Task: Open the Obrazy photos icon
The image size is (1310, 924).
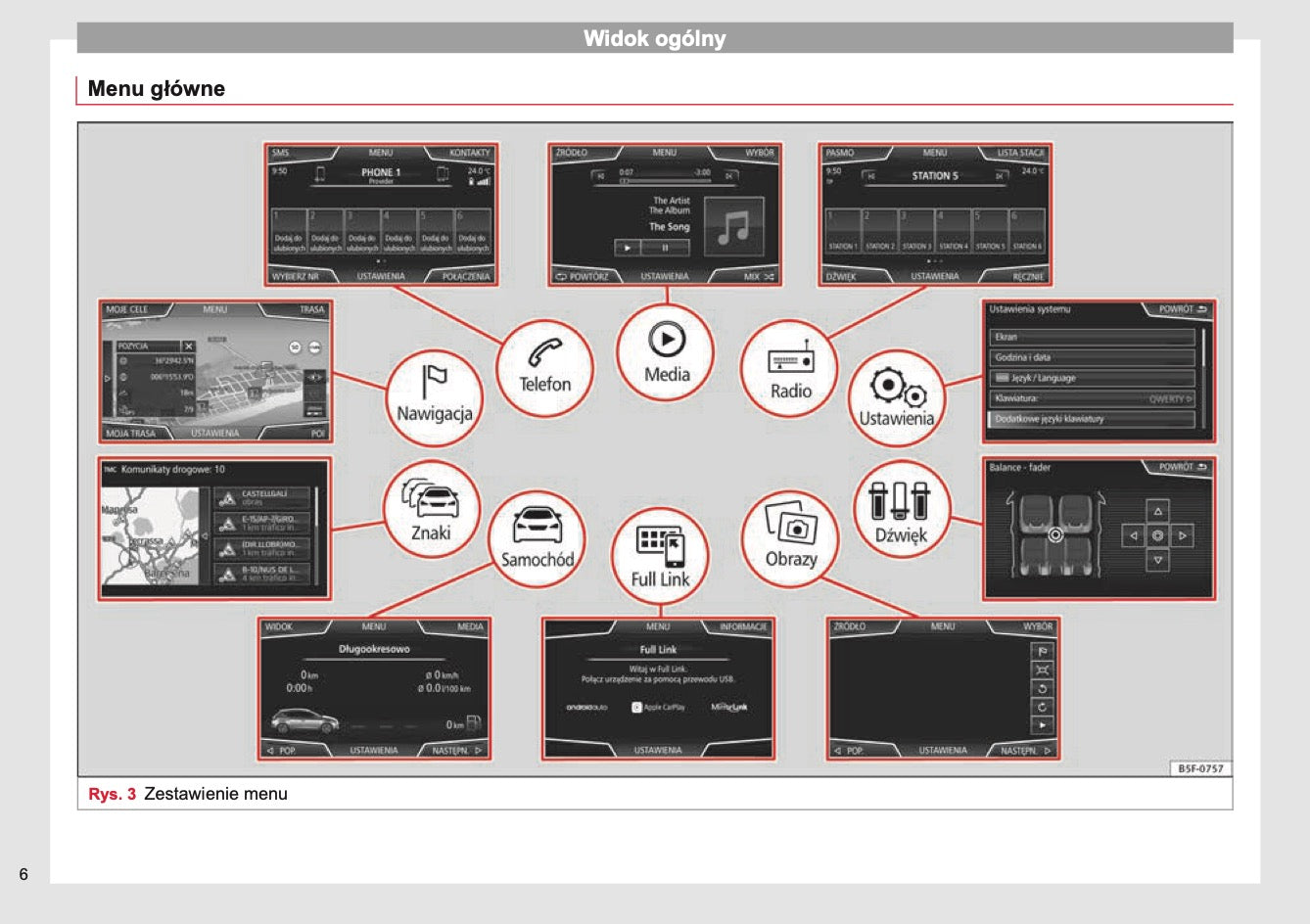Action: pyautogui.click(x=791, y=537)
